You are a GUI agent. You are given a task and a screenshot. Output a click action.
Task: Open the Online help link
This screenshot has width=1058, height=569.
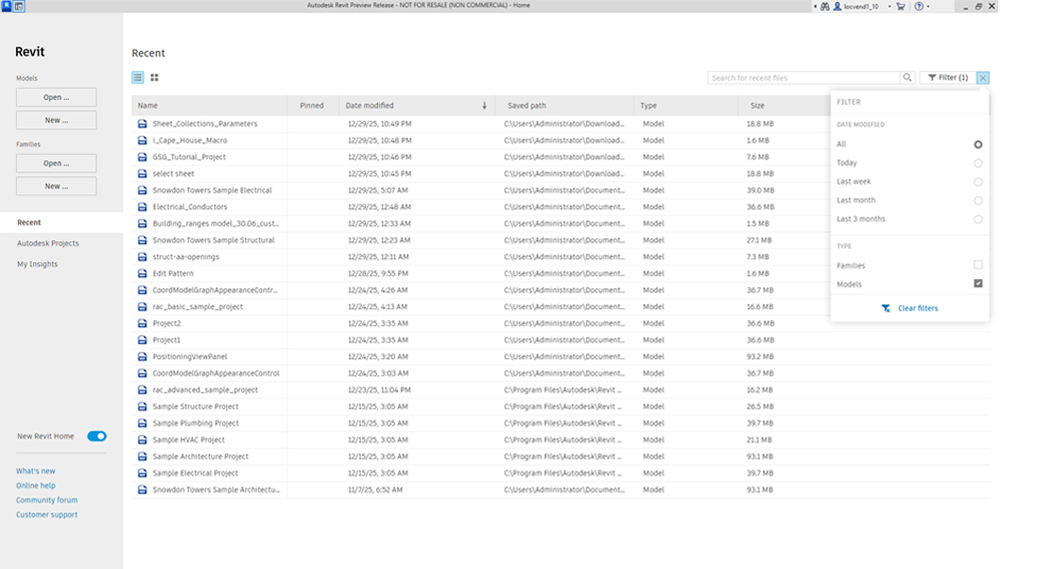click(x=36, y=486)
